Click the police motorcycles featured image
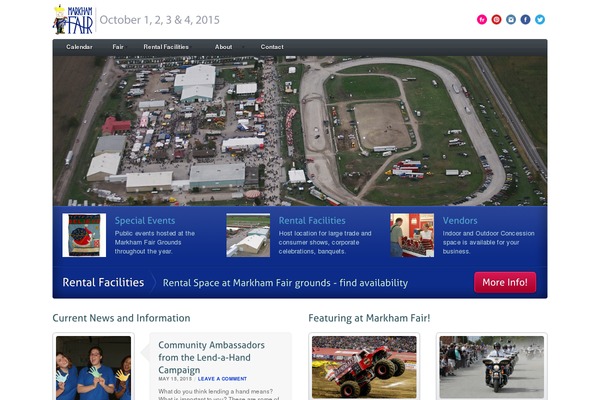The width and height of the screenshot is (600, 400). (492, 367)
